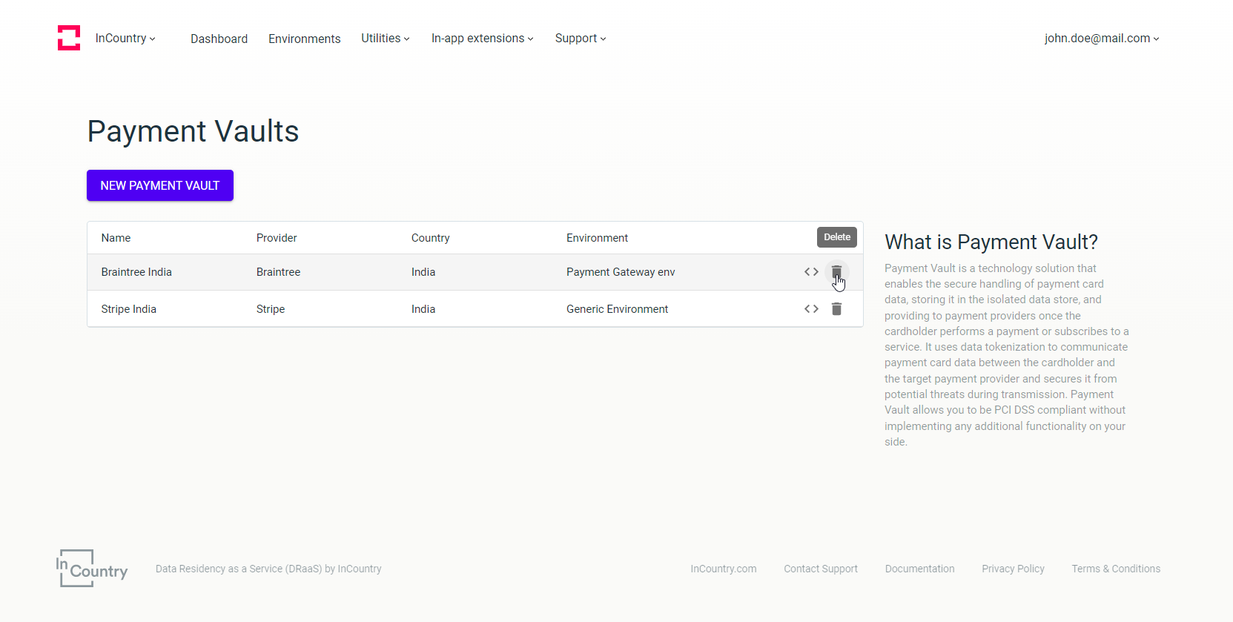
Task: Click the Environment column header
Action: 597,238
